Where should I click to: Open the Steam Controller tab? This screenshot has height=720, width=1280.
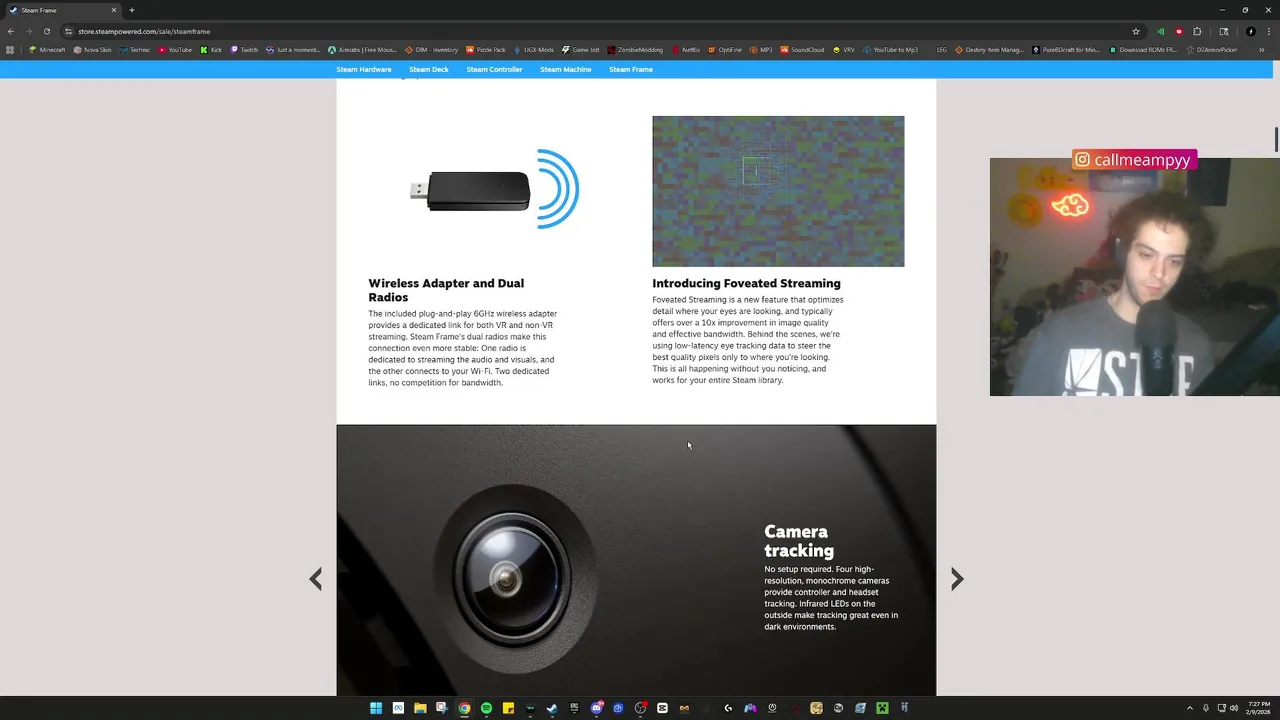point(494,70)
